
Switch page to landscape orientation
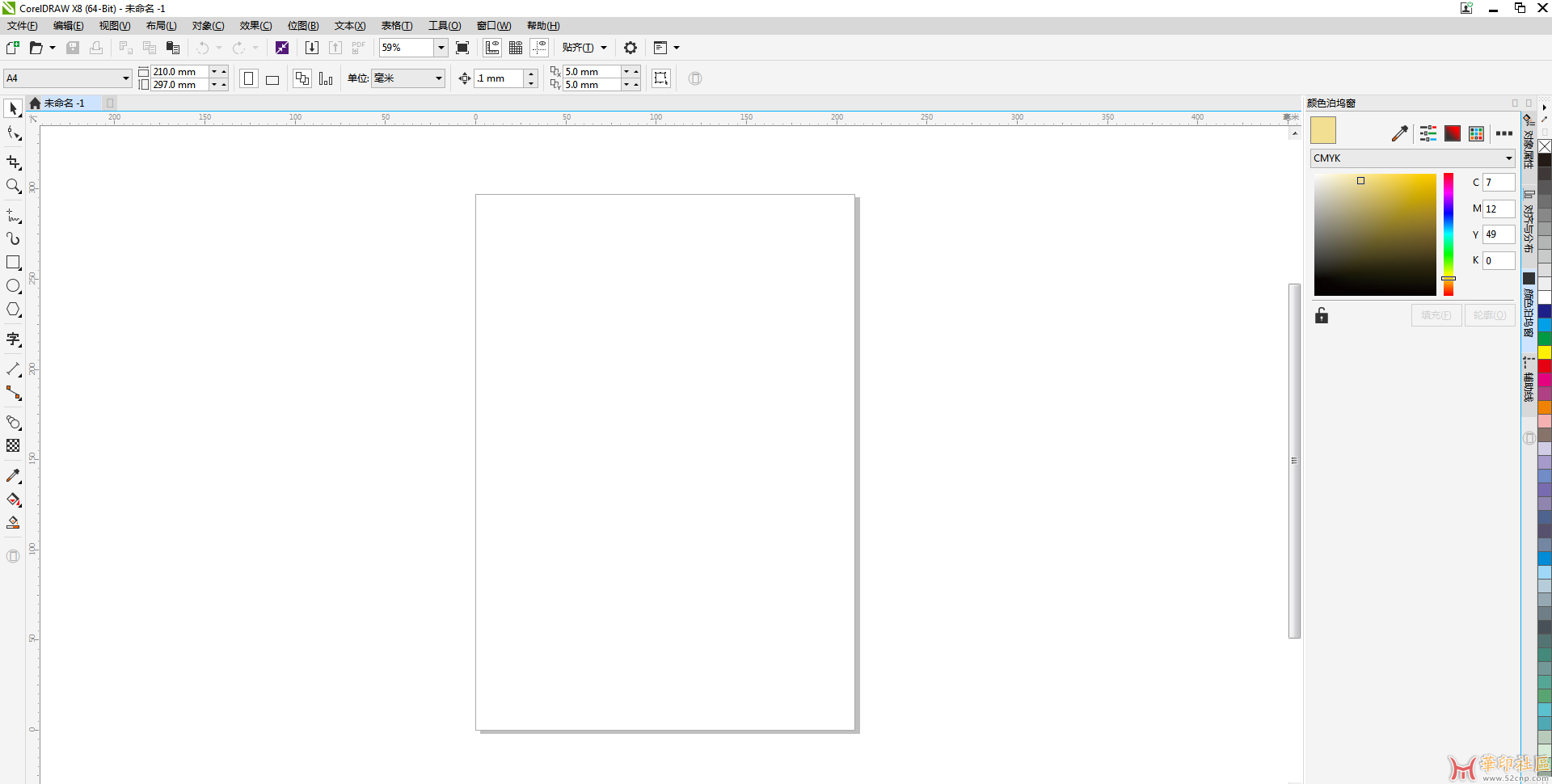point(272,79)
